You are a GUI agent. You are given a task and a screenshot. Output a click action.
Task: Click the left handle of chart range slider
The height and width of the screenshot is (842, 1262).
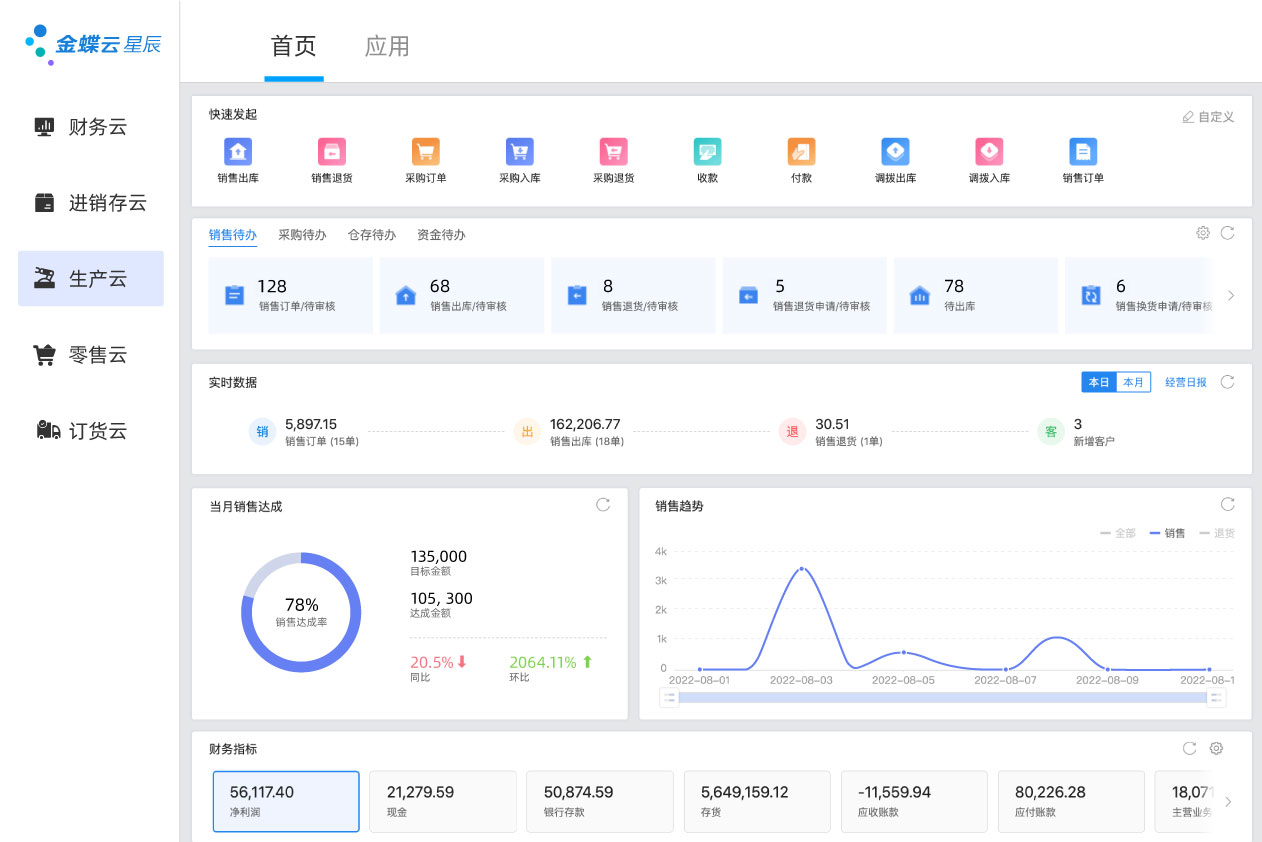pos(669,698)
